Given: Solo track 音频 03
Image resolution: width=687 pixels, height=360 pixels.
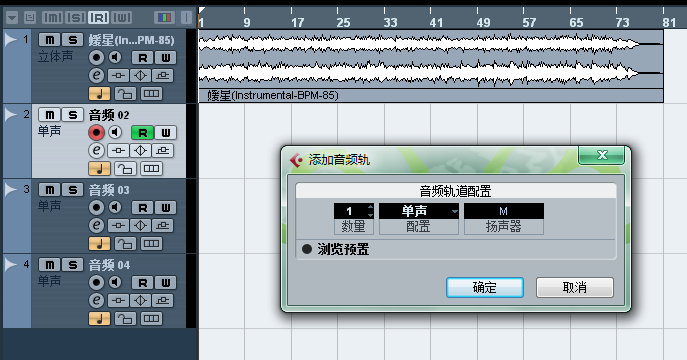Looking at the screenshot, I should pos(72,190).
